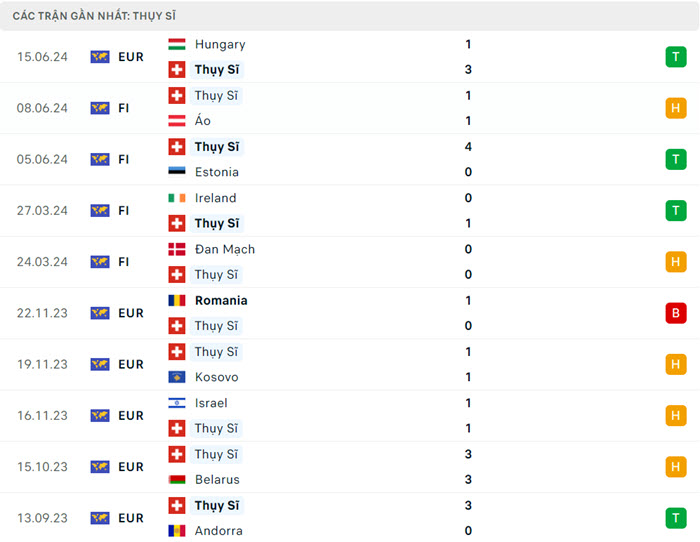The height and width of the screenshot is (542, 700).
Task: Click the Austria flag next to Áo
Action: click(x=177, y=121)
